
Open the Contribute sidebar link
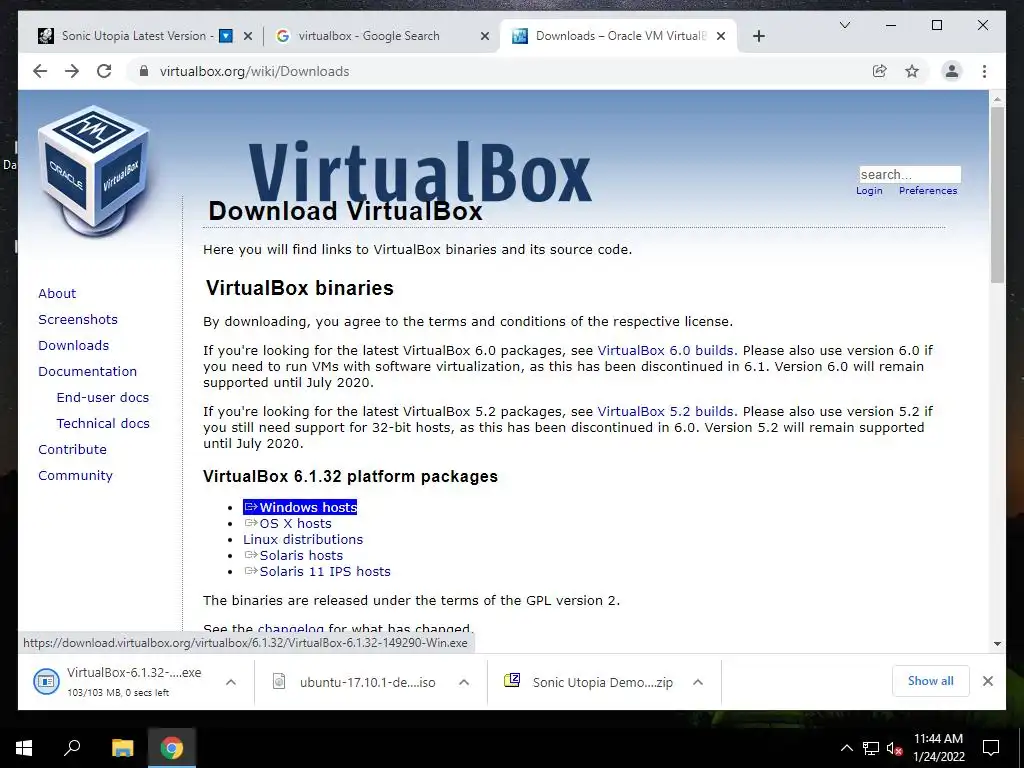72,449
